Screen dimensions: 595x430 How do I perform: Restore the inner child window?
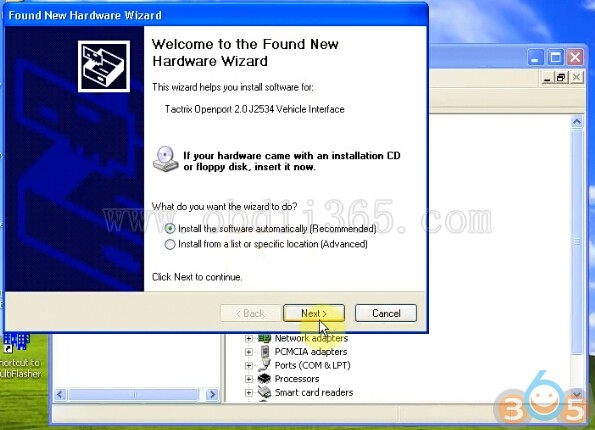(x=561, y=78)
